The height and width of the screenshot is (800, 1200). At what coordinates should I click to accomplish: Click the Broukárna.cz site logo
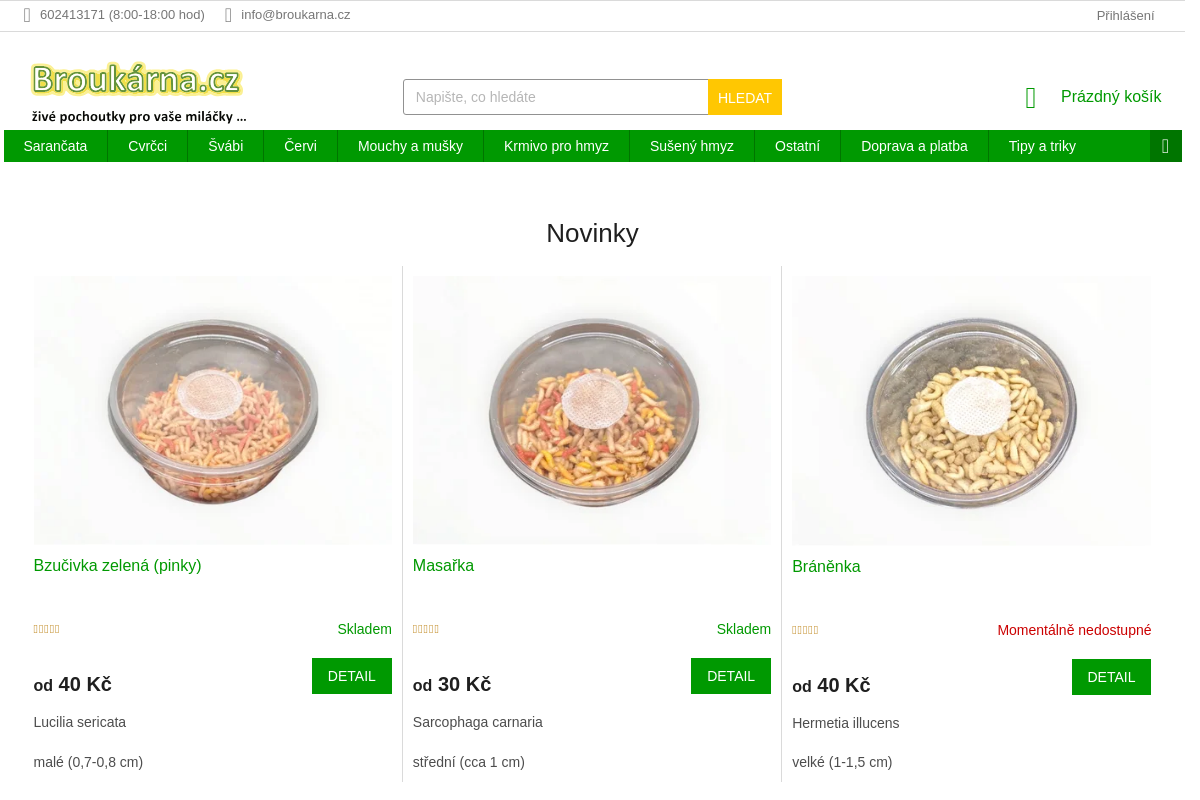(138, 92)
